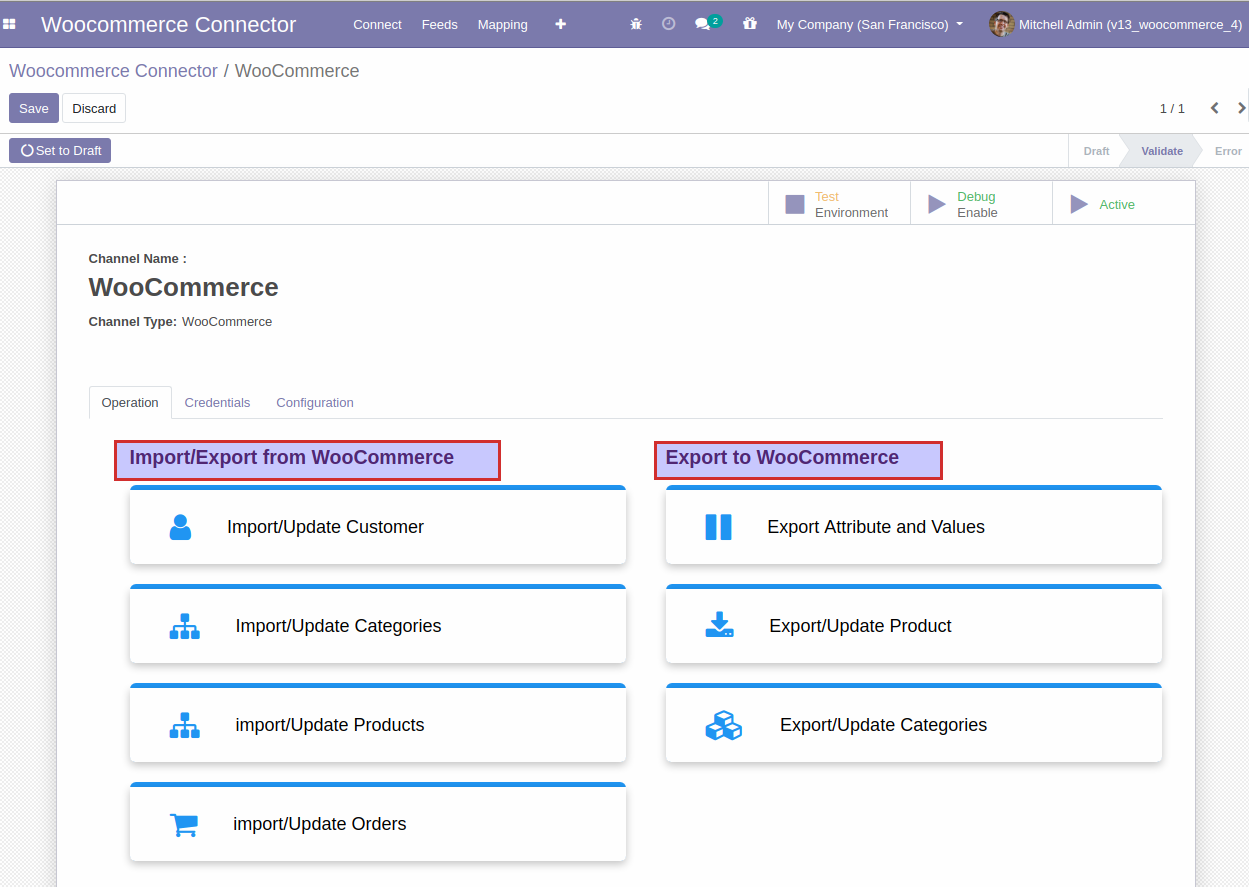Click the WooCommerce channel name field

184,287
